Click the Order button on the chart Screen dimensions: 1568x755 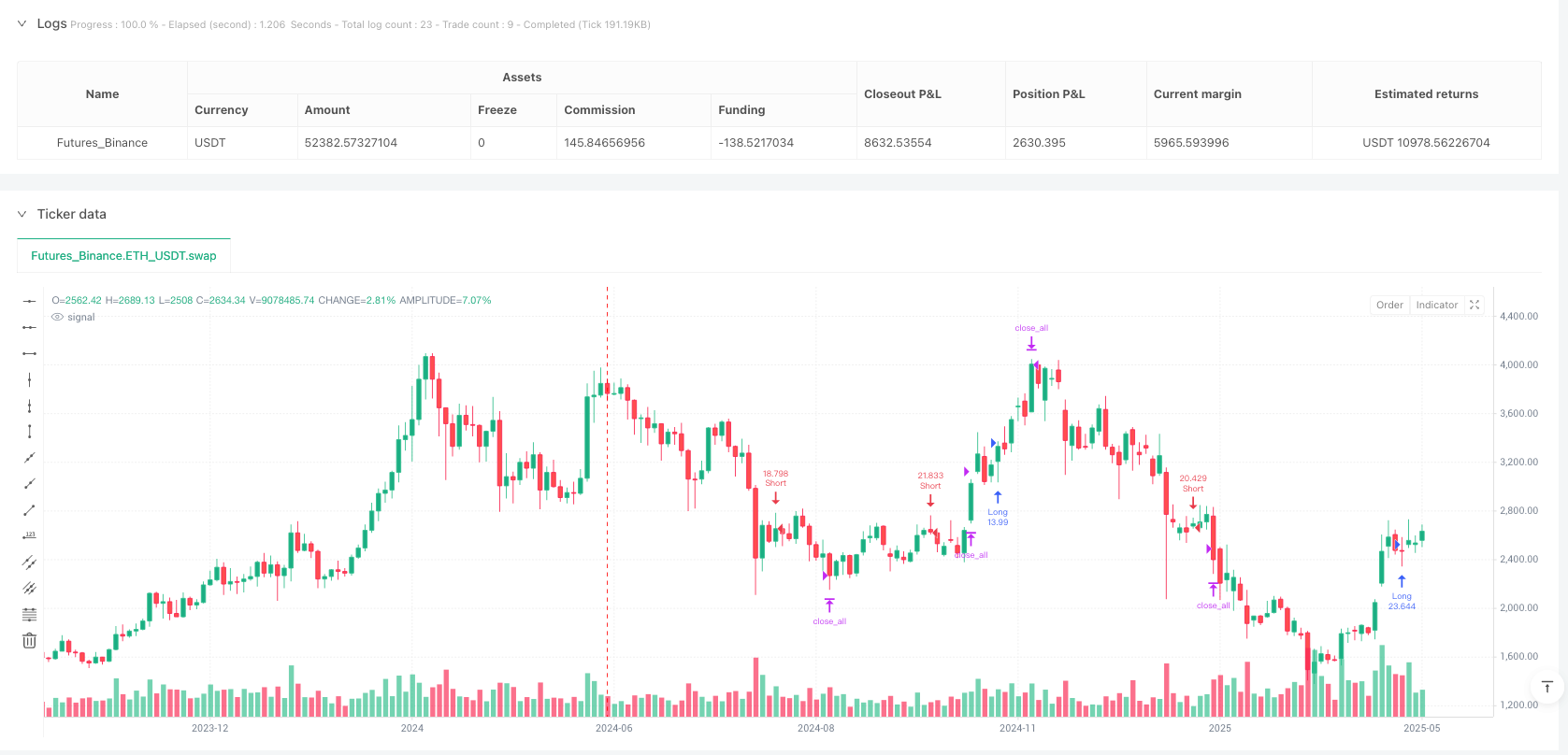[x=1389, y=305]
